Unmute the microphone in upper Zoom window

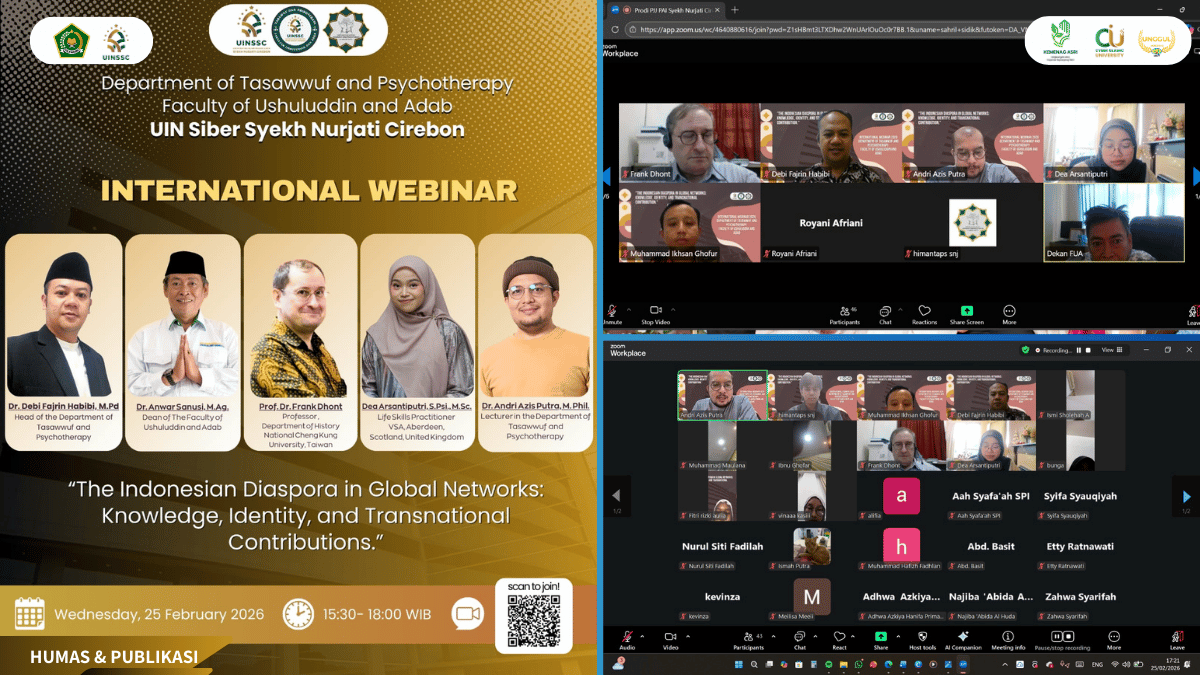coord(612,311)
